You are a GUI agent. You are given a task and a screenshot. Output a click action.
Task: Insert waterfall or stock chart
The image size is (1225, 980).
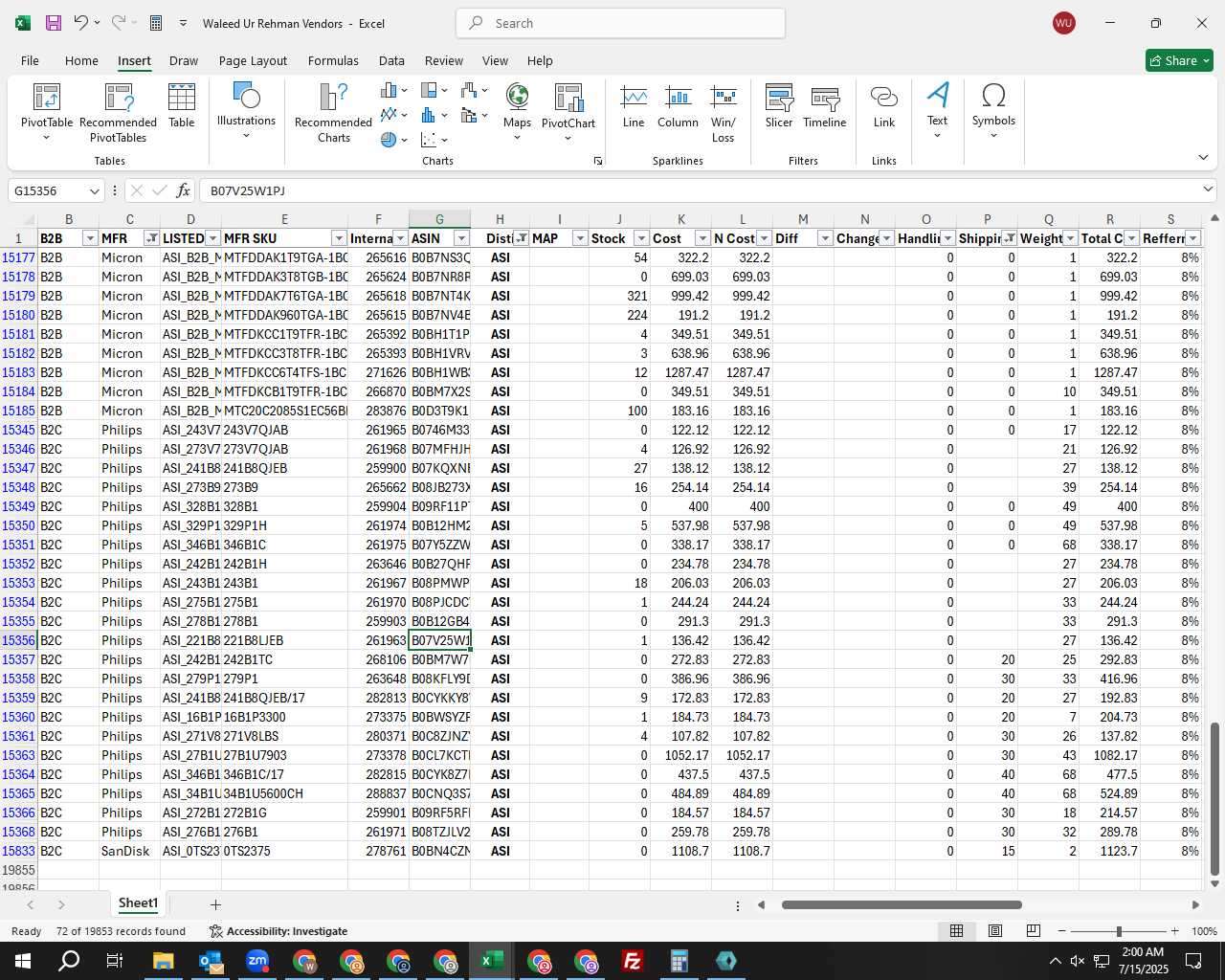(474, 90)
